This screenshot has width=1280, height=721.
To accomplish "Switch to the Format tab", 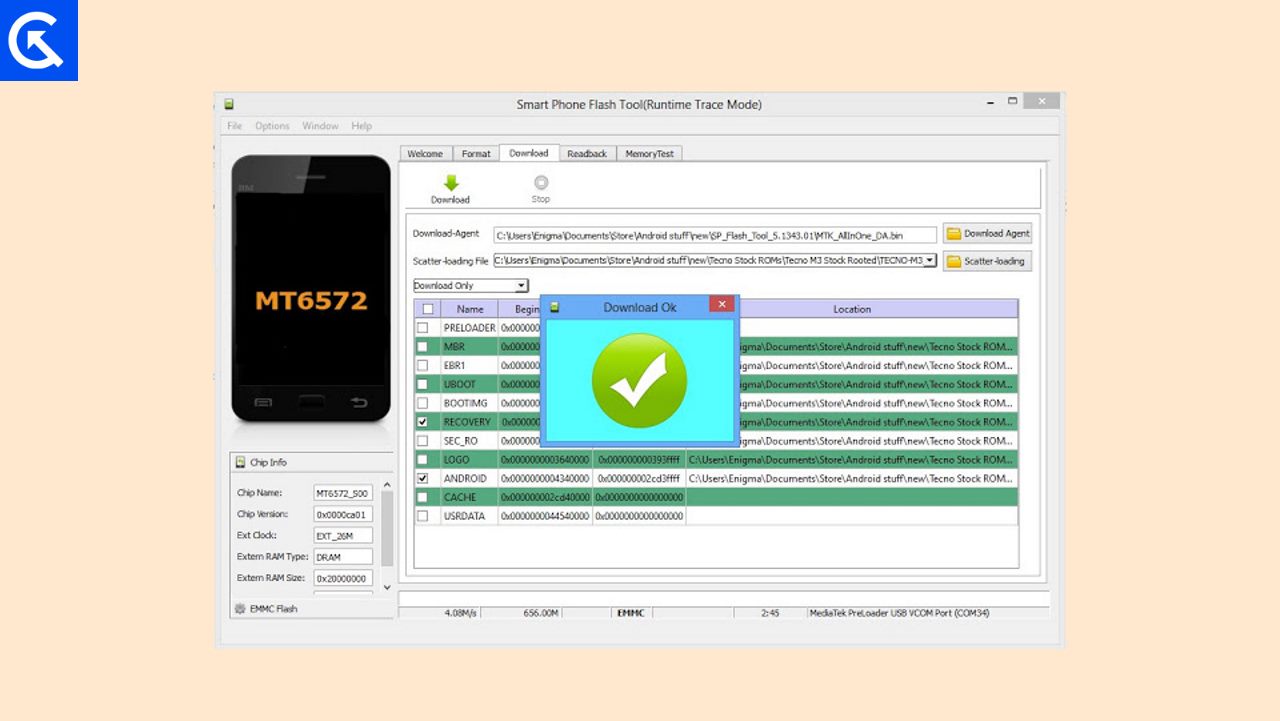I will (x=476, y=154).
